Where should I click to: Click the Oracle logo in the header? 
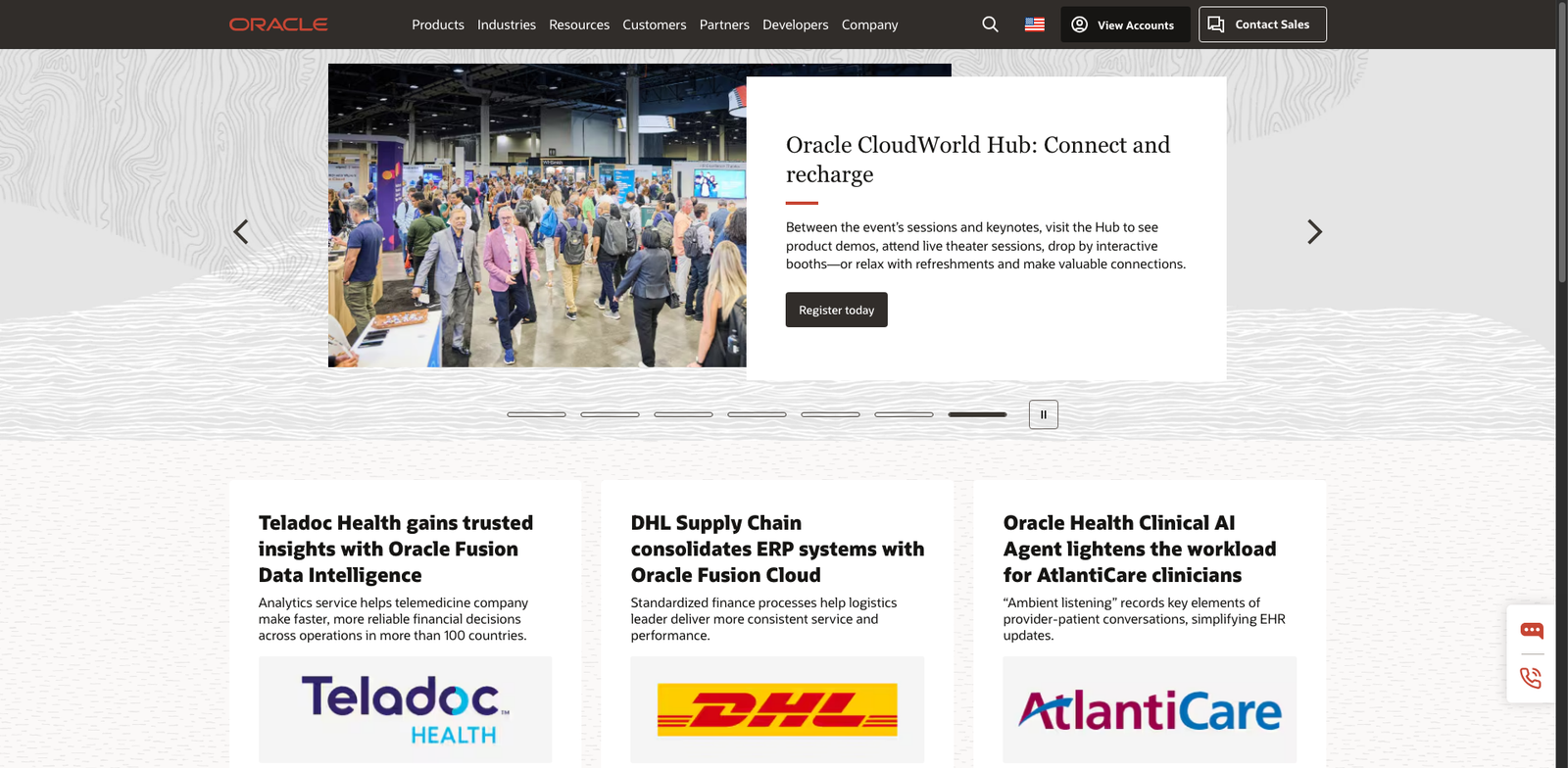point(278,24)
